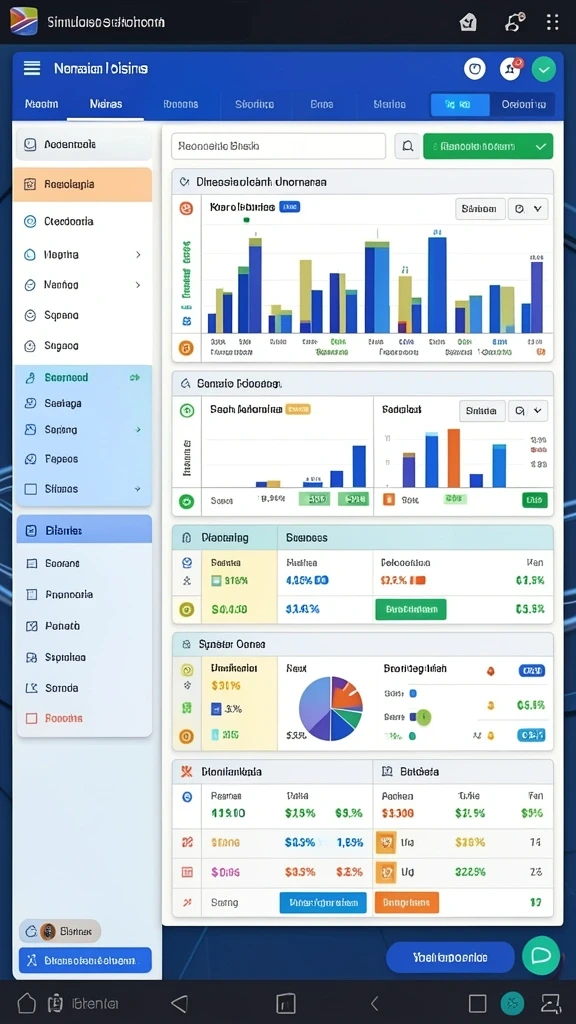Switch to the Oreionrine tab at far right
The height and width of the screenshot is (1024, 576).
click(x=523, y=104)
